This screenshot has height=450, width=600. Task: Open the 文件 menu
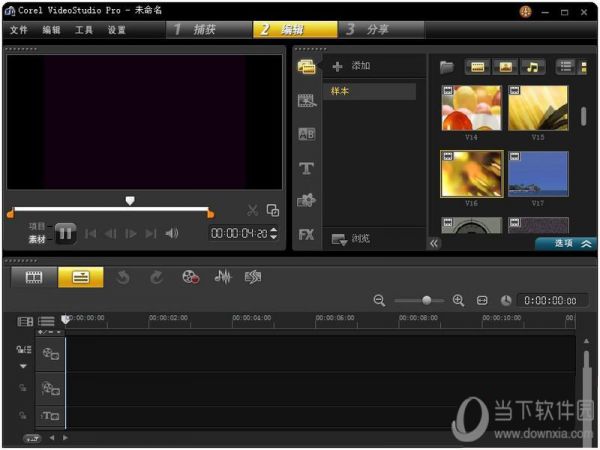[19, 30]
